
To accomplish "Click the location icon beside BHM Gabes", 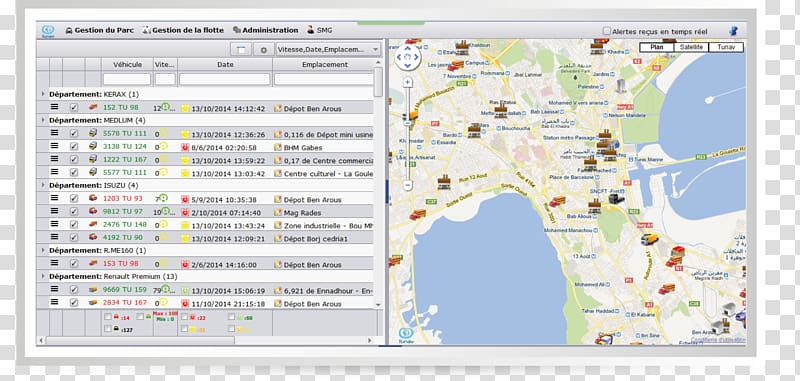I will click(278, 147).
